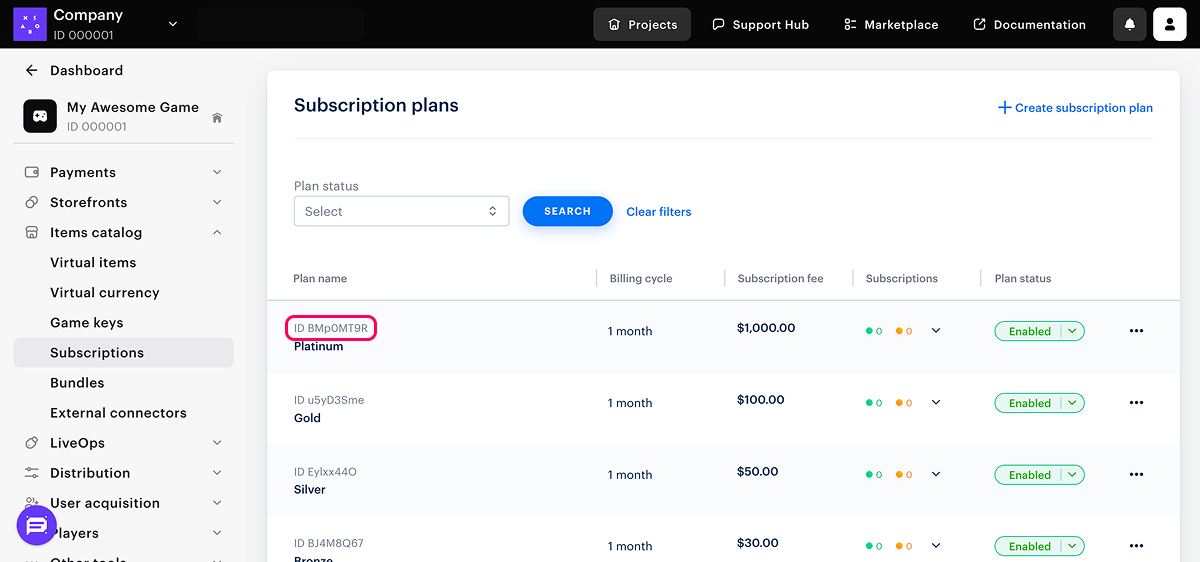Viewport: 1200px width, 562px height.
Task: Open the three-dot menu for Gold plan
Action: [1136, 403]
